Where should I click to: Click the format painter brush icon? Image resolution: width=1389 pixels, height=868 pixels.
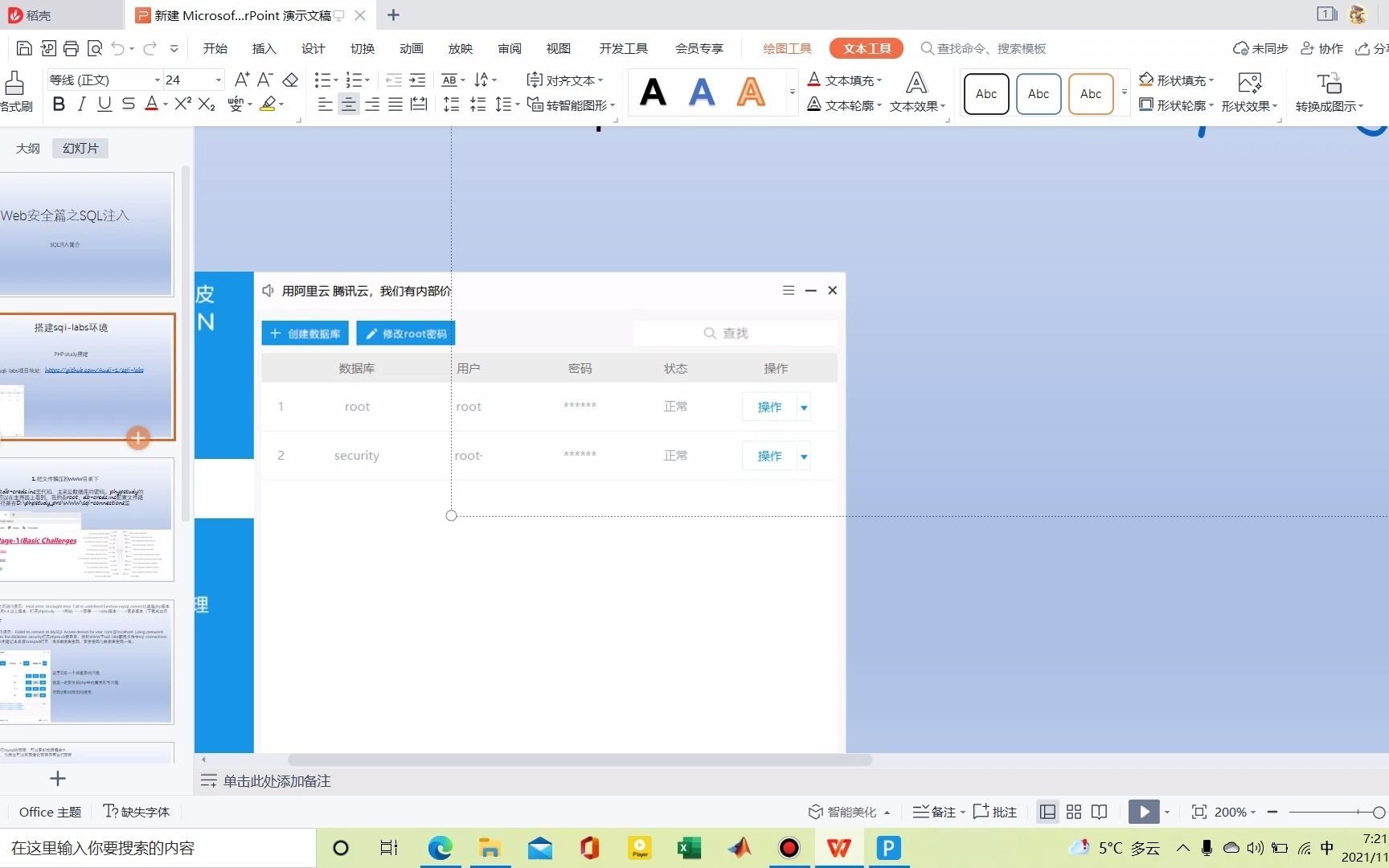(14, 83)
